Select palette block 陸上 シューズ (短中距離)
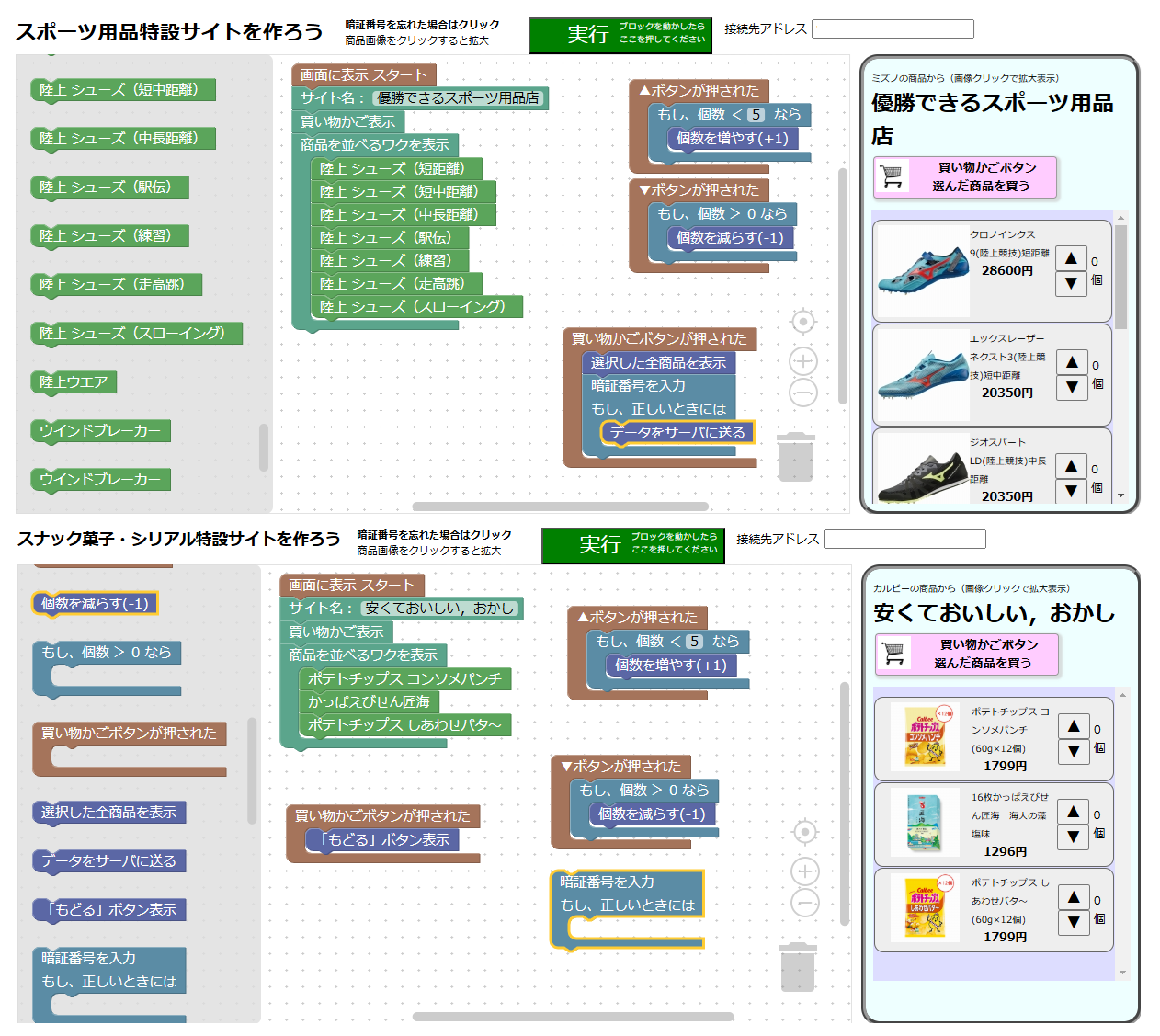The height and width of the screenshot is (1036, 1160). [x=123, y=90]
